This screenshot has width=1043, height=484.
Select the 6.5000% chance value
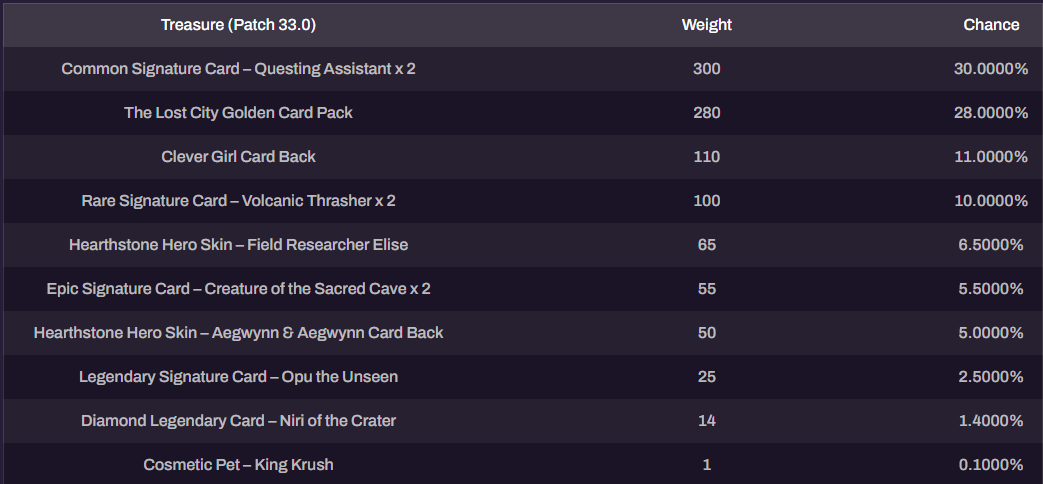(991, 245)
